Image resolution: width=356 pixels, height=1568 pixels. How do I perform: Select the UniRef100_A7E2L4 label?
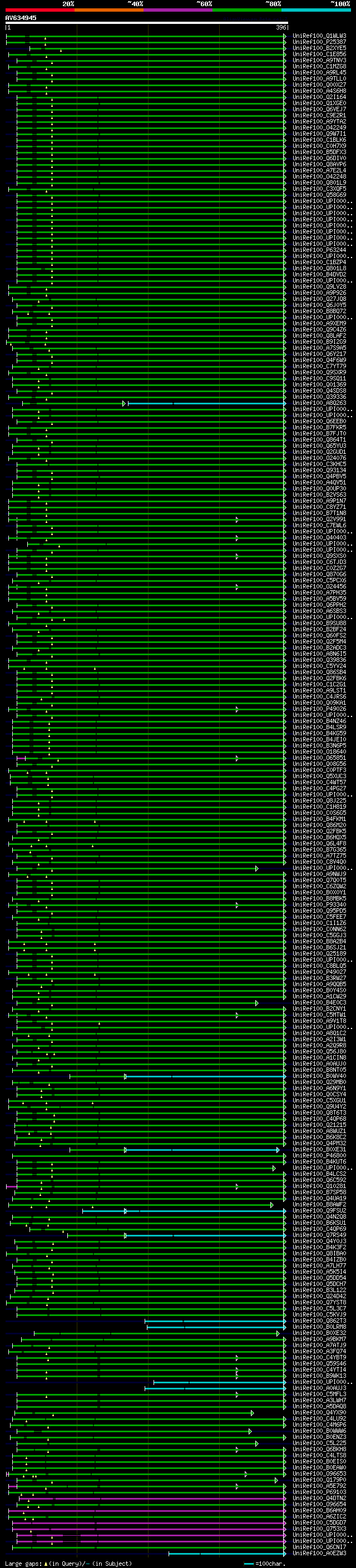coord(319,170)
